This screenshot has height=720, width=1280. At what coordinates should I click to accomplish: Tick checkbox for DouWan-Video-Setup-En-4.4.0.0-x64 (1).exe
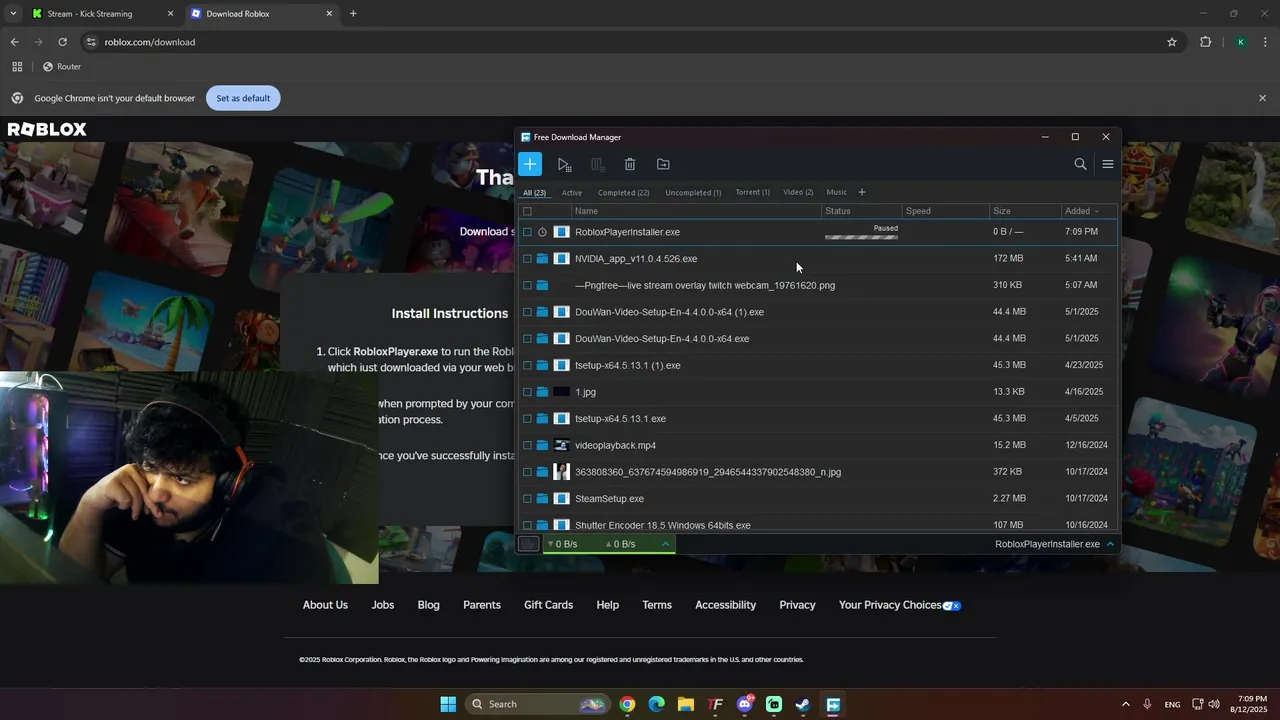coord(527,312)
